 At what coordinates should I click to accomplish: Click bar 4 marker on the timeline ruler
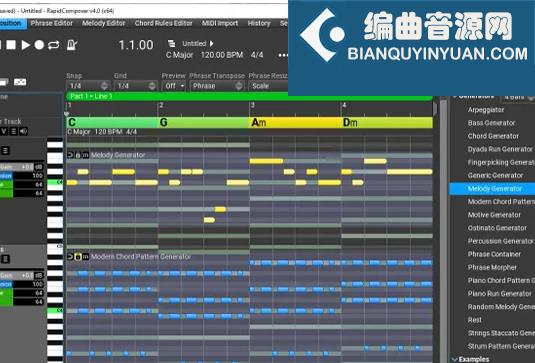[x=344, y=105]
